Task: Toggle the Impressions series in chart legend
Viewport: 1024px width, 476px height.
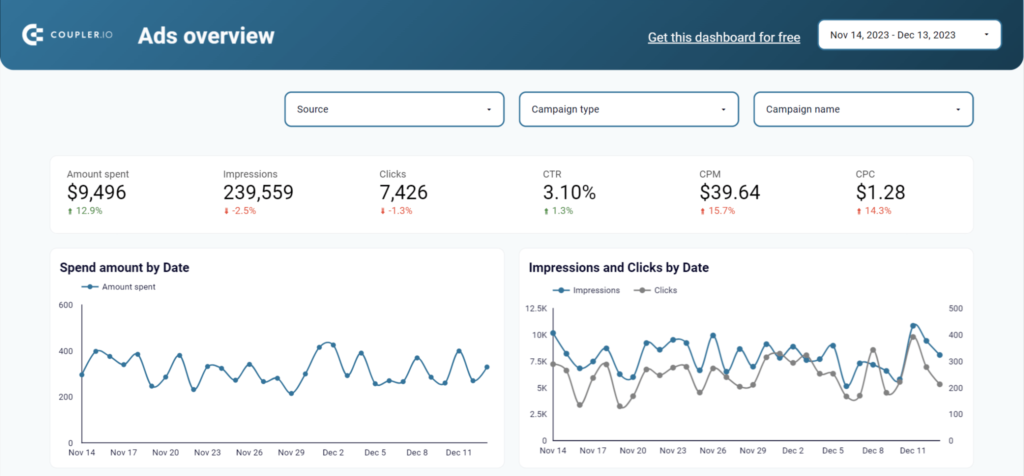Action: point(587,290)
